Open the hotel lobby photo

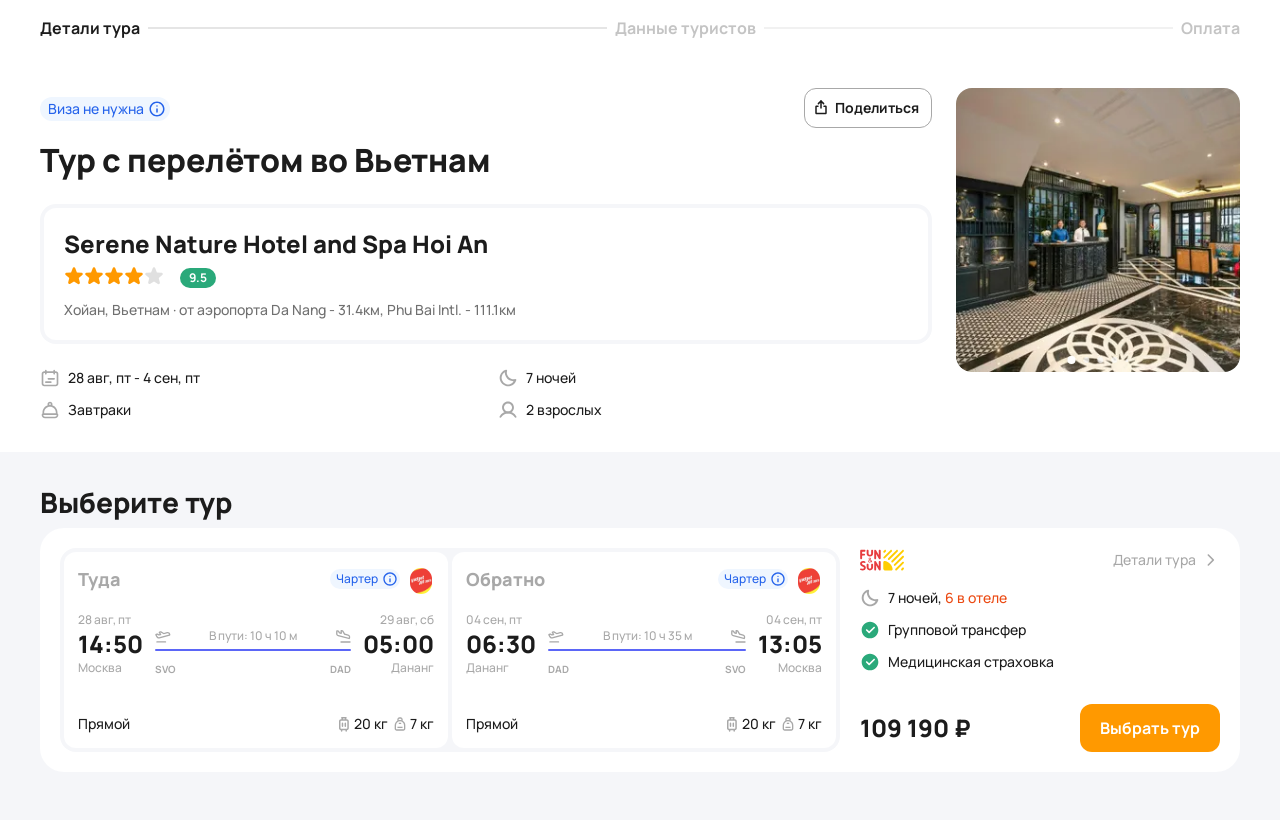[x=1098, y=230]
